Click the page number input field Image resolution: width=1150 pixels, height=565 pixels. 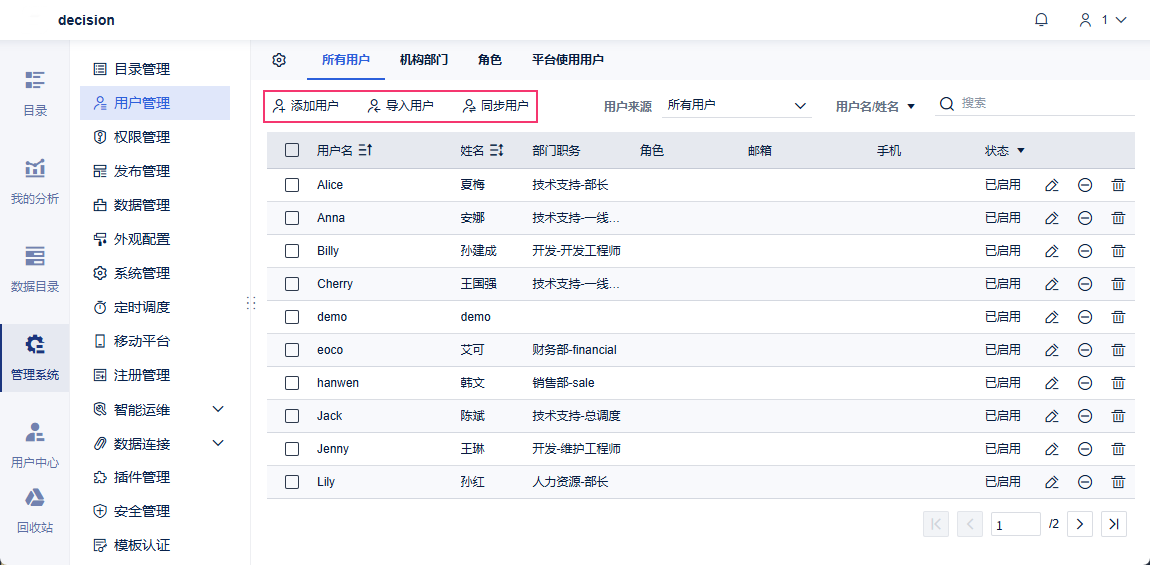[1015, 524]
